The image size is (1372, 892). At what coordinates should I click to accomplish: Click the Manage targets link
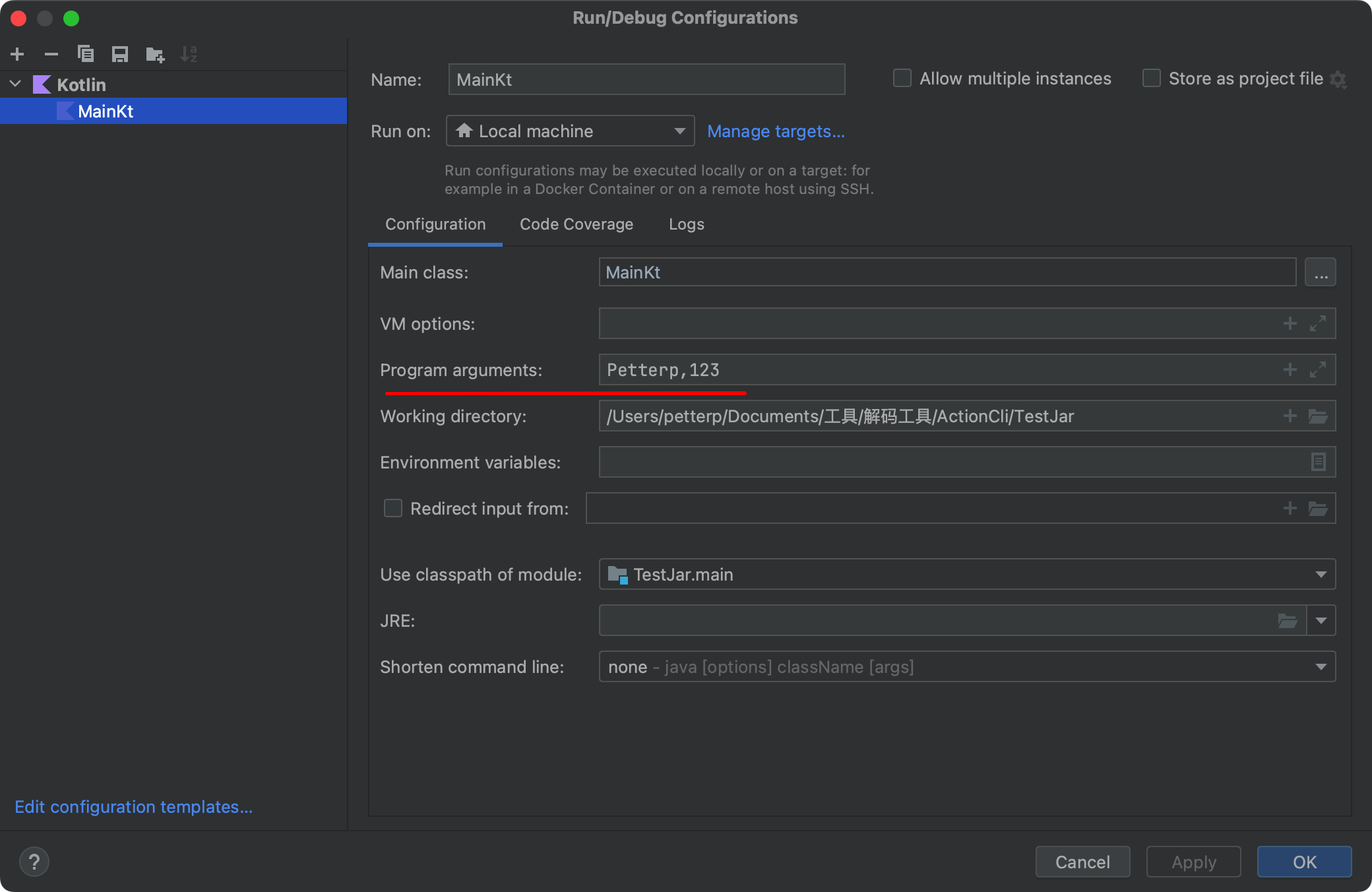click(x=776, y=131)
